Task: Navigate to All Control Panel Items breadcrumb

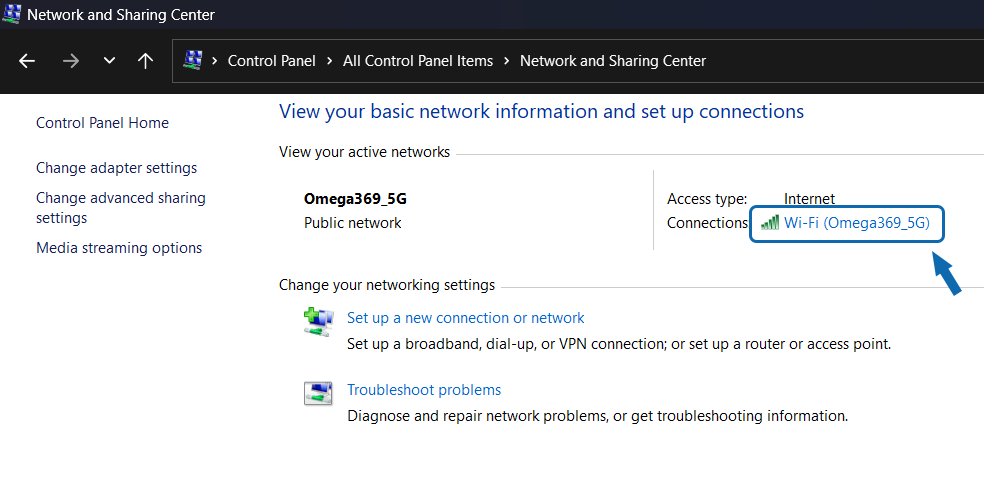Action: coord(418,61)
